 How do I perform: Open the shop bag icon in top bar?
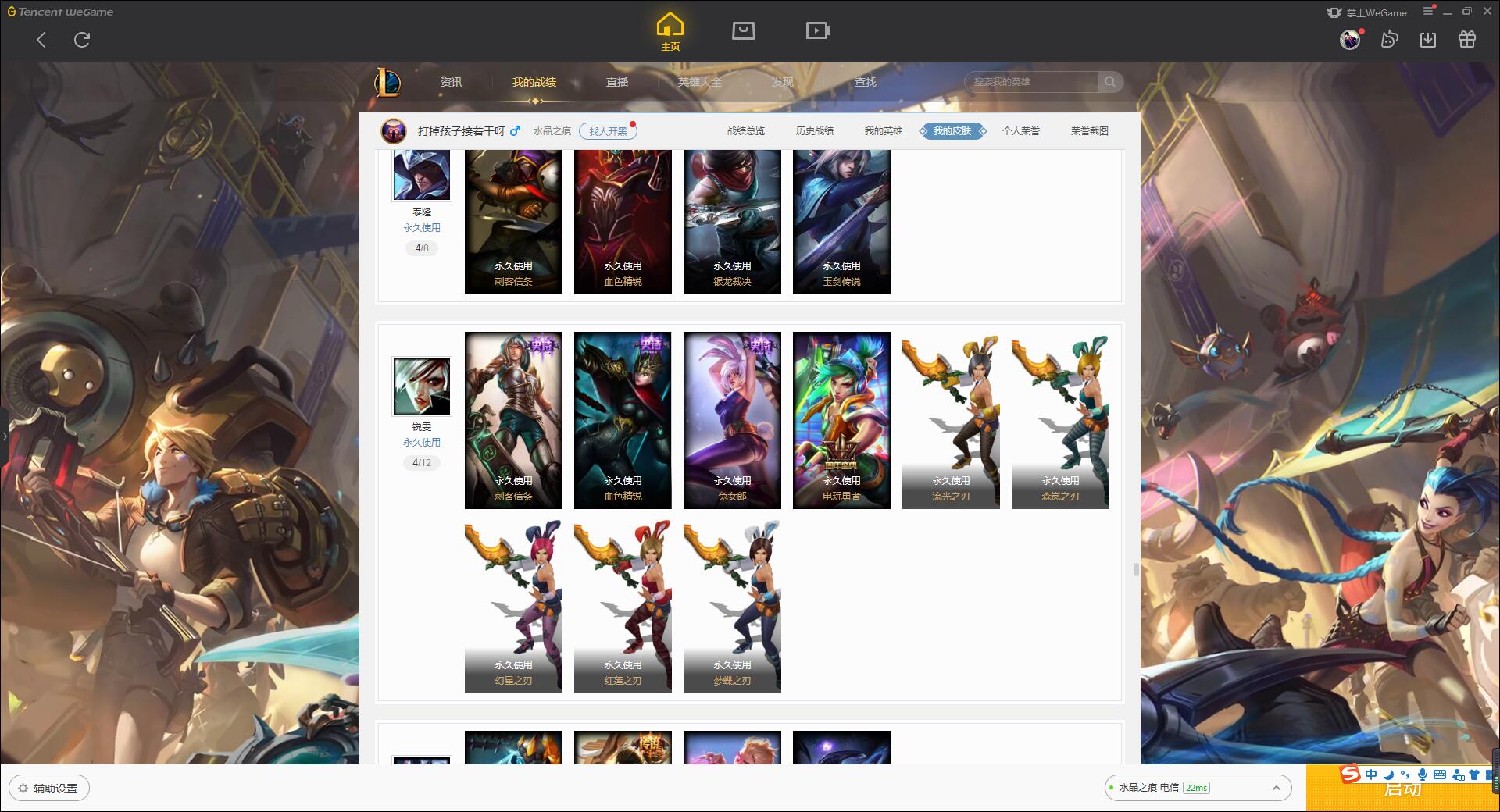click(743, 31)
